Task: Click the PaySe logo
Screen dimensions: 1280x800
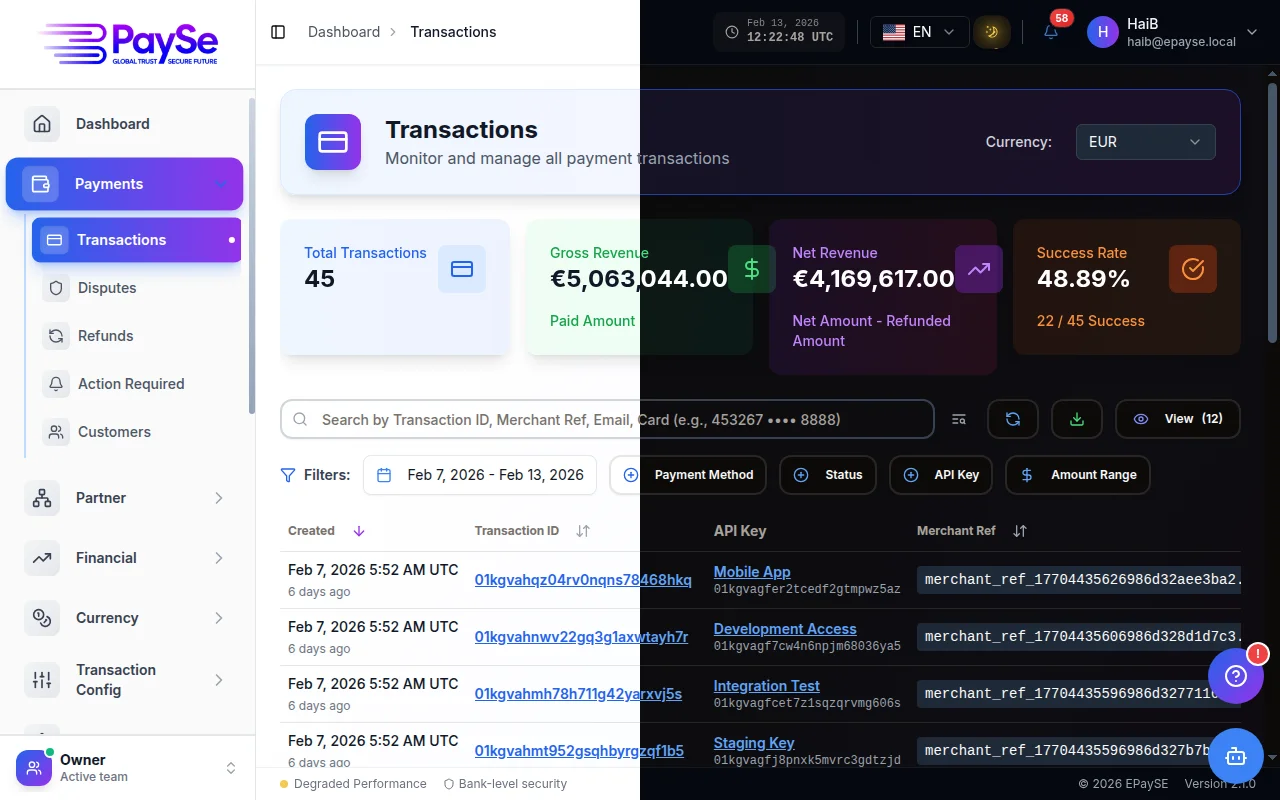Action: (x=128, y=43)
